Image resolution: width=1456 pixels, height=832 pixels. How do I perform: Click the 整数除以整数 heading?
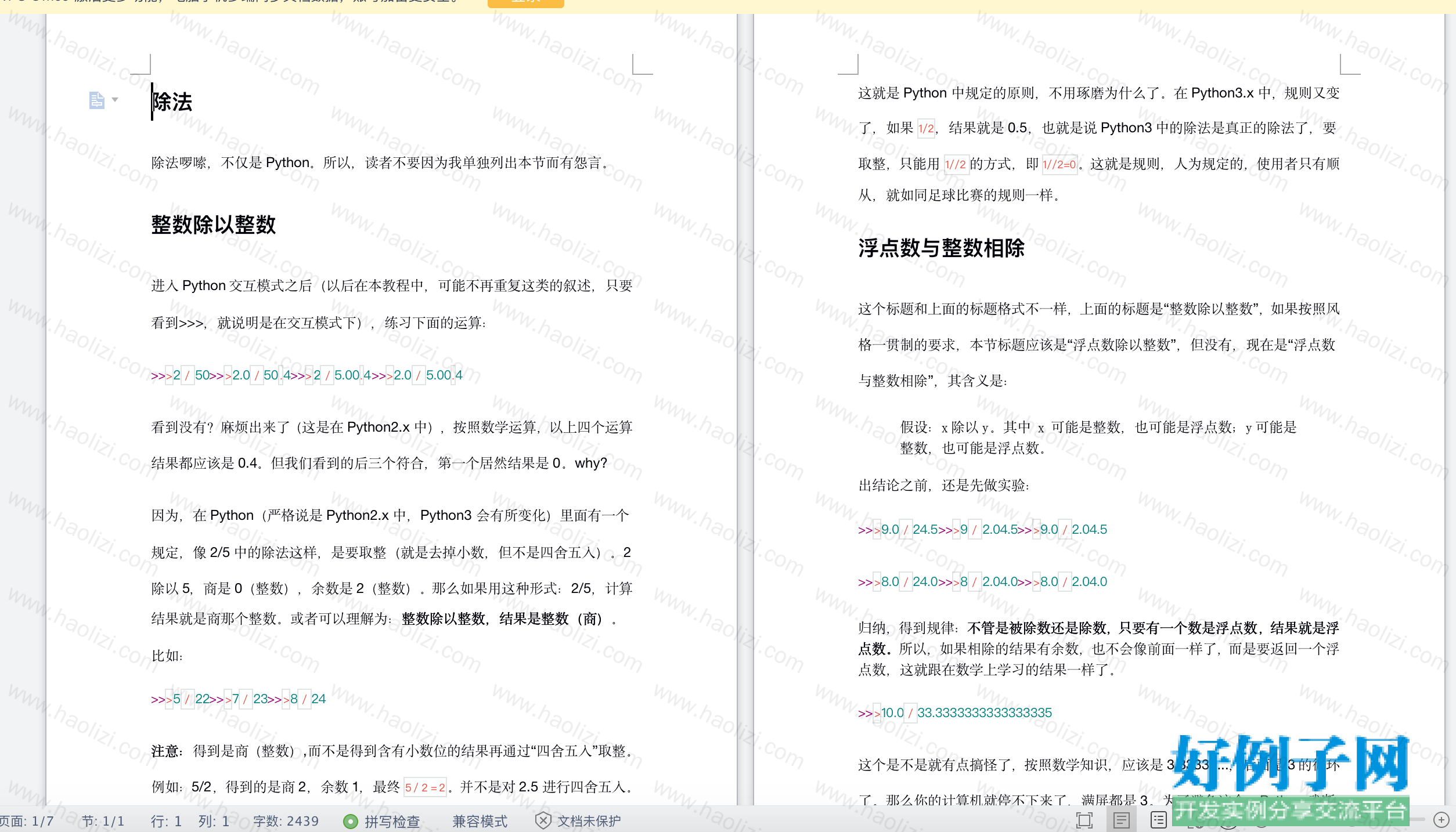tap(214, 225)
